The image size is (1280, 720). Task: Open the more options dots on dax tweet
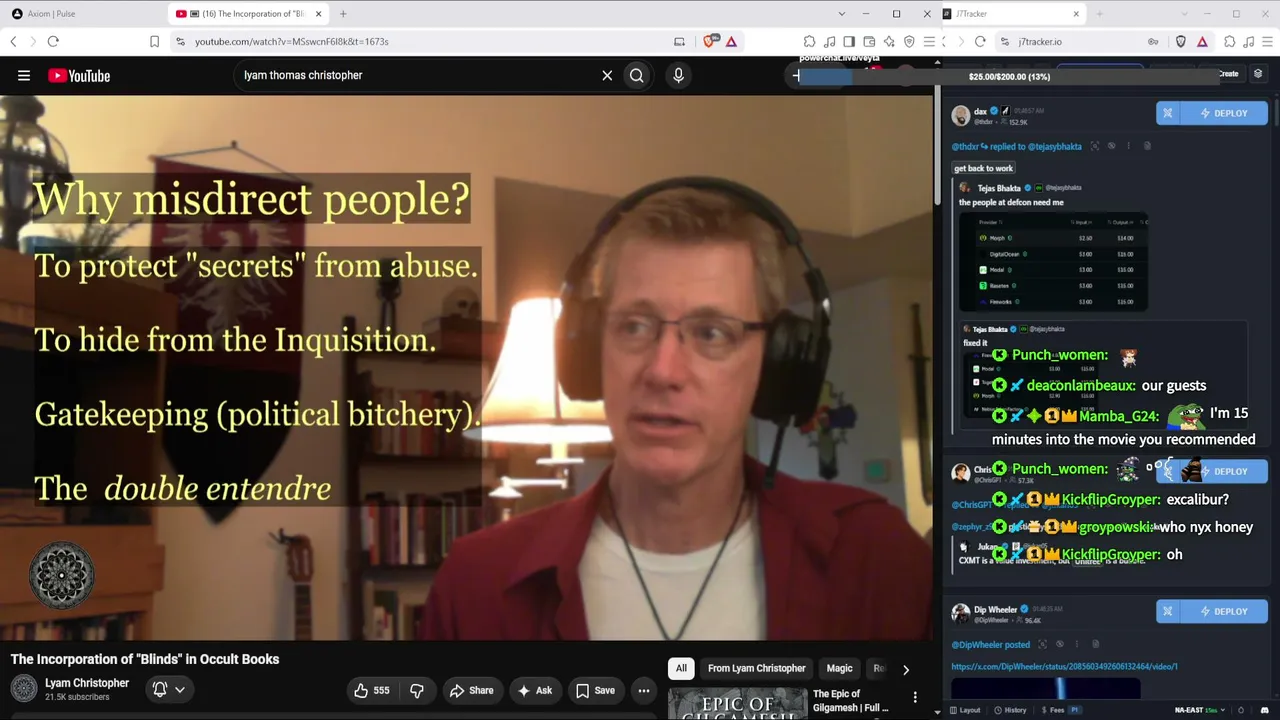pyautogui.click(x=1128, y=146)
